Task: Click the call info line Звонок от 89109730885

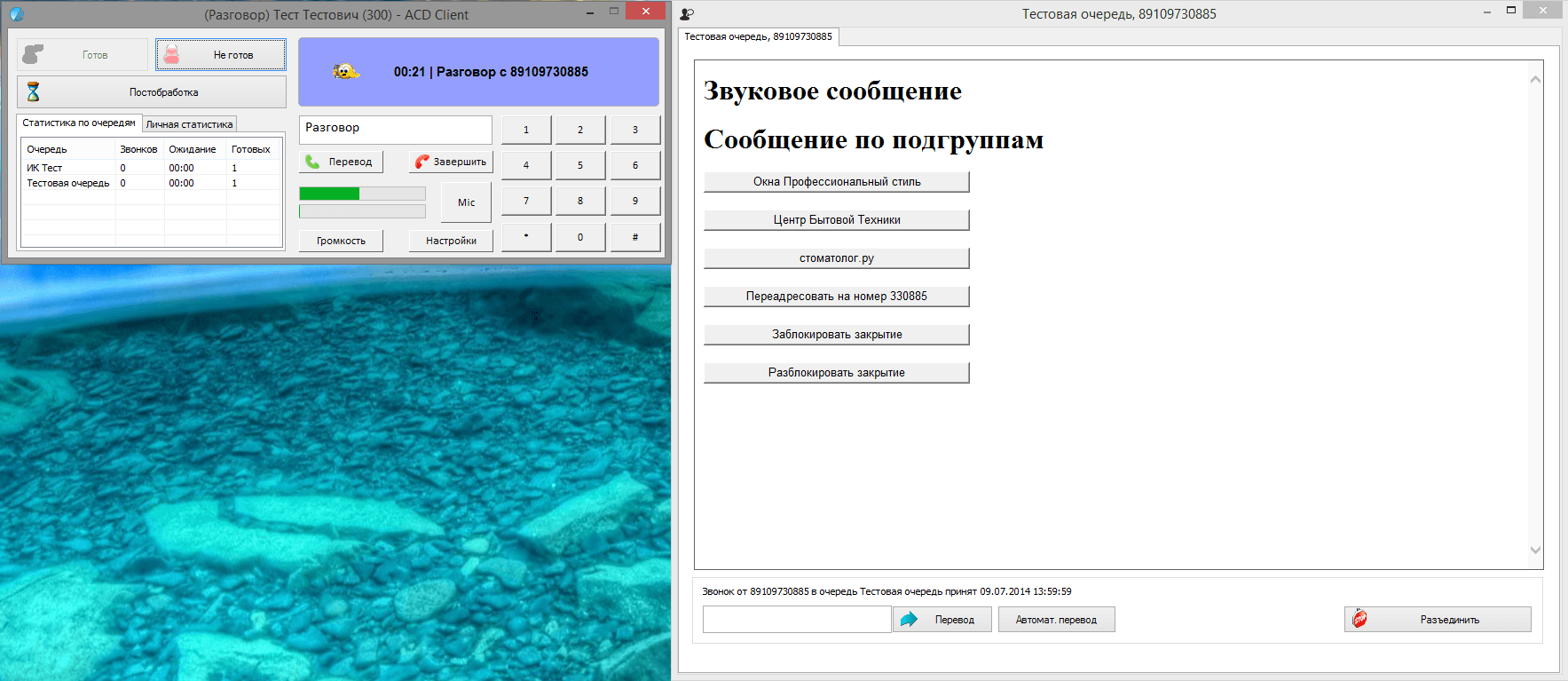Action: pyautogui.click(x=886, y=591)
